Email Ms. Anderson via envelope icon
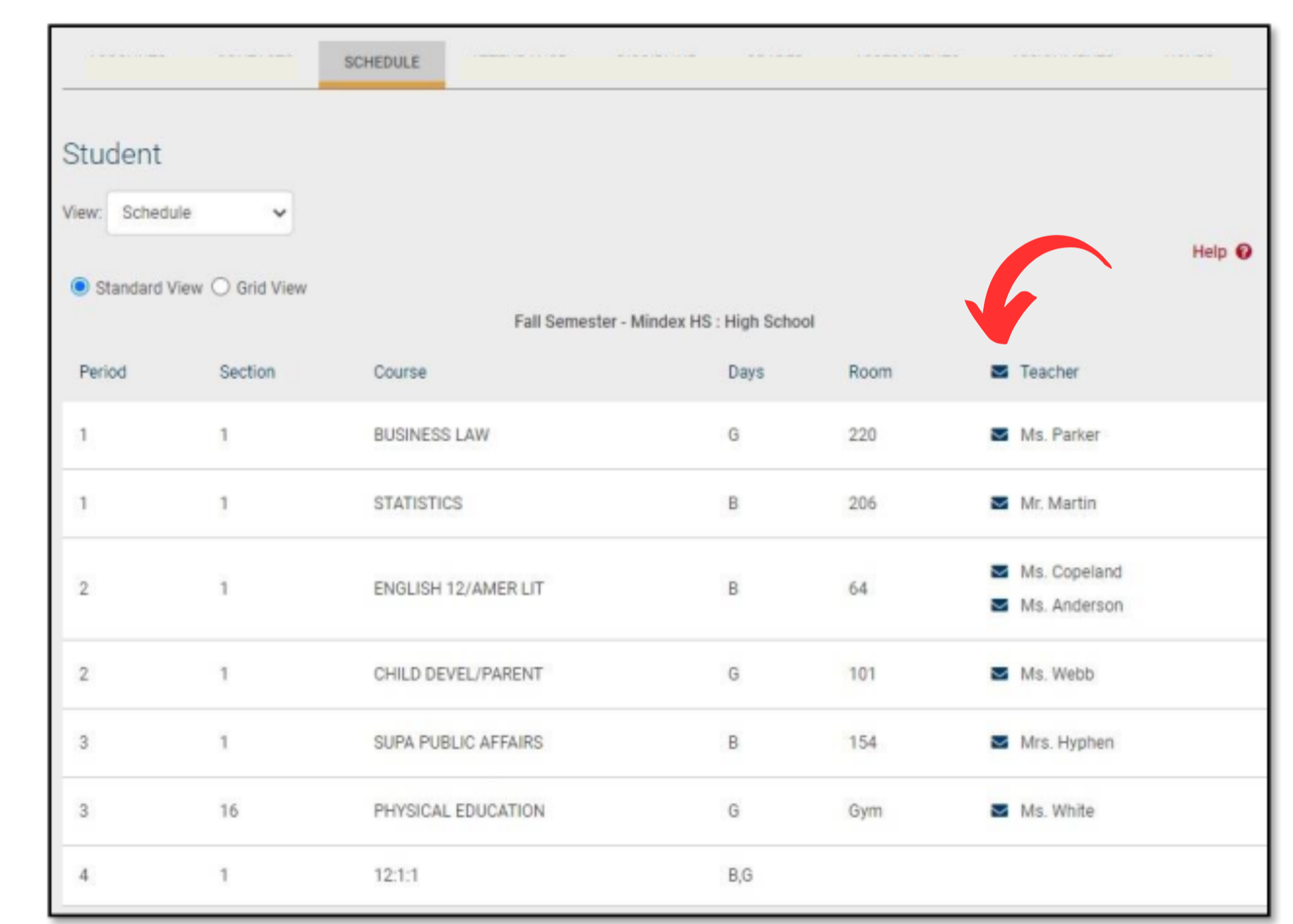The width and height of the screenshot is (1293, 924). 999,605
